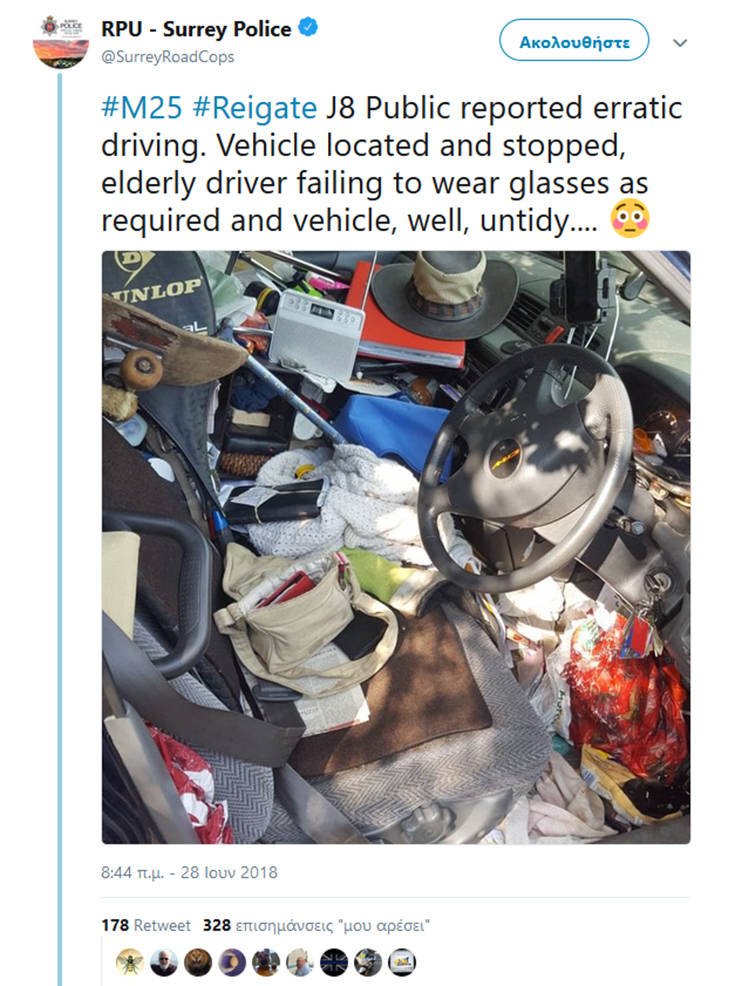View the 328 likes list
Viewport: 735px width, 986px height.
tap(316, 925)
